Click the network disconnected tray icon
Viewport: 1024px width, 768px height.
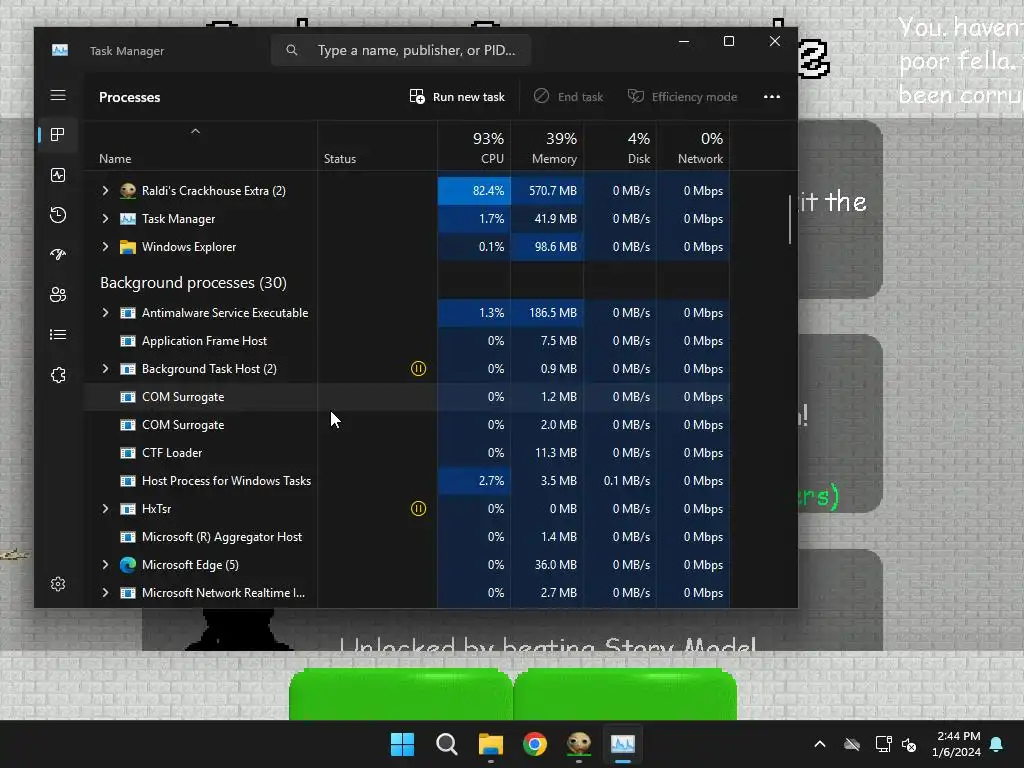point(884,744)
